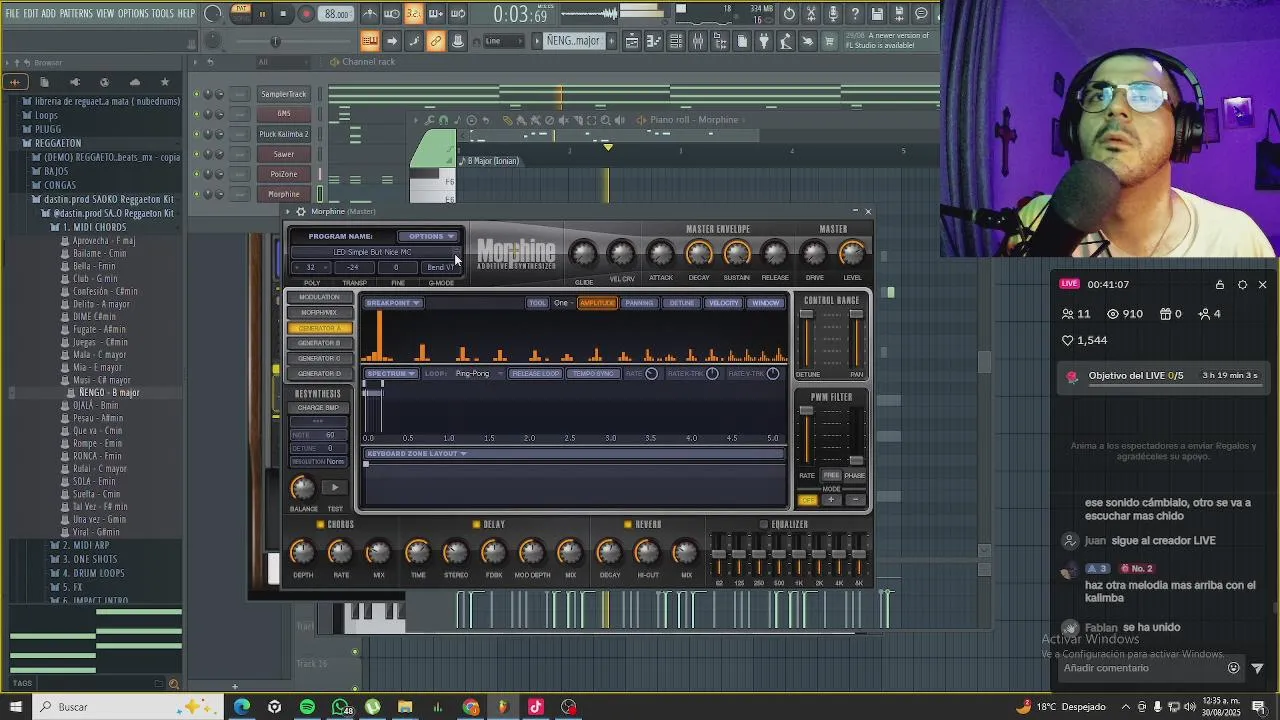This screenshot has height=720, width=1280.
Task: Open Spotify from the taskbar
Action: click(307, 707)
